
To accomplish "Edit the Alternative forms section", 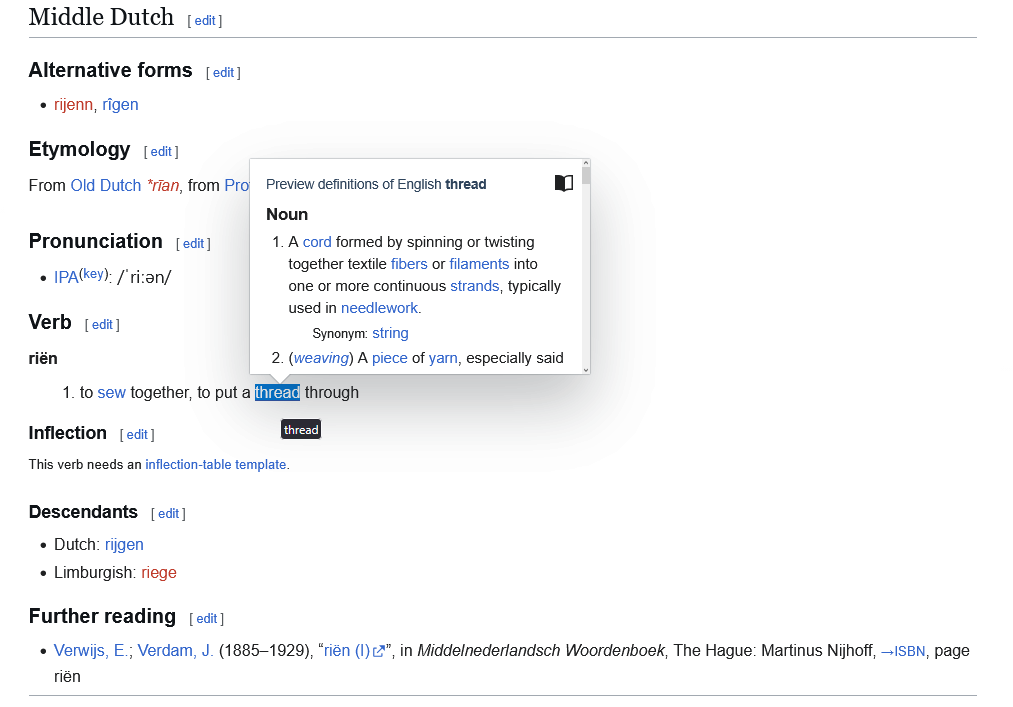I will pos(224,73).
